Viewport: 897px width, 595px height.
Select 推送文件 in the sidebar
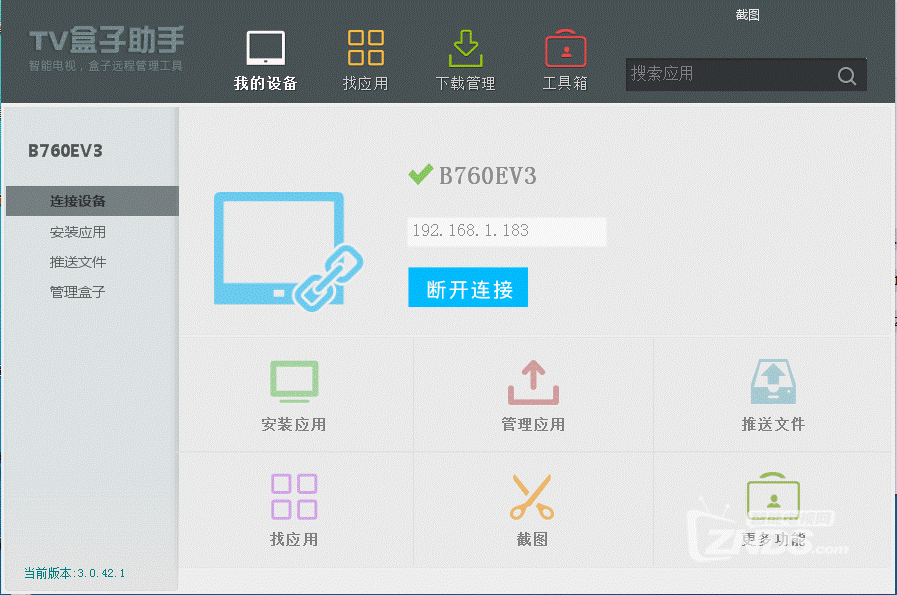[x=78, y=262]
